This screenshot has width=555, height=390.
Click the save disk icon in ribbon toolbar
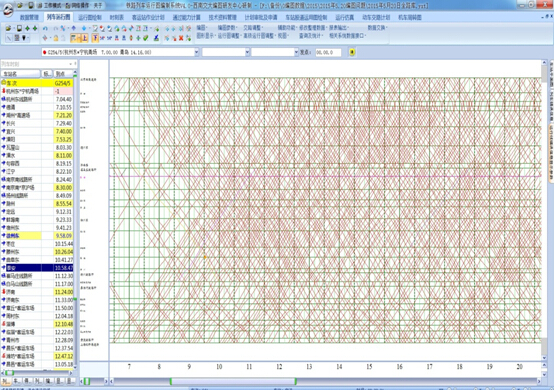coord(19,28)
